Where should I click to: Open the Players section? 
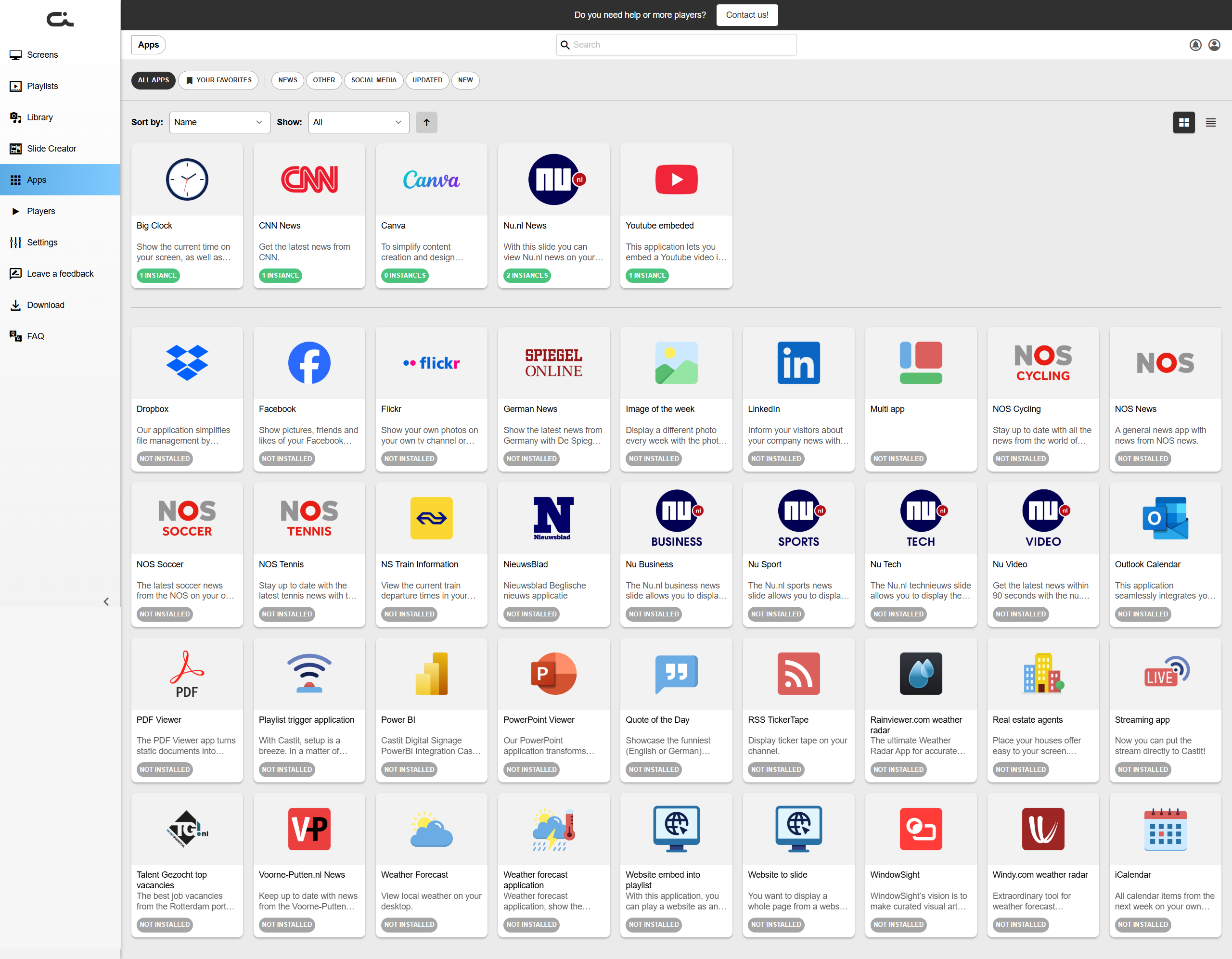(x=40, y=211)
